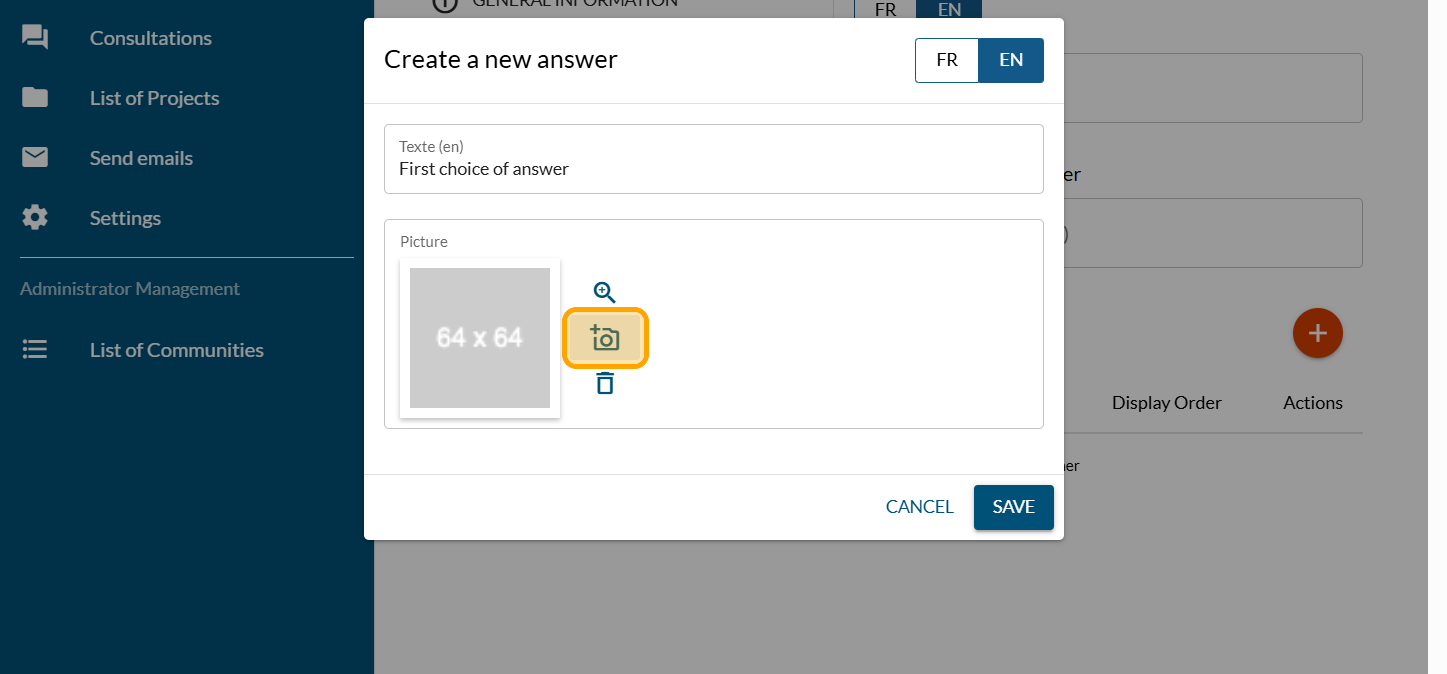The width and height of the screenshot is (1447, 674).
Task: Select EN language in dialog
Action: pos(1011,60)
